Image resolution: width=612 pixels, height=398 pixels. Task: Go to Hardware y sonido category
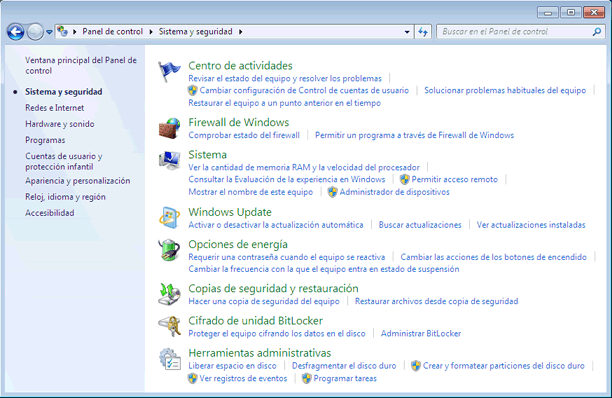tap(60, 124)
